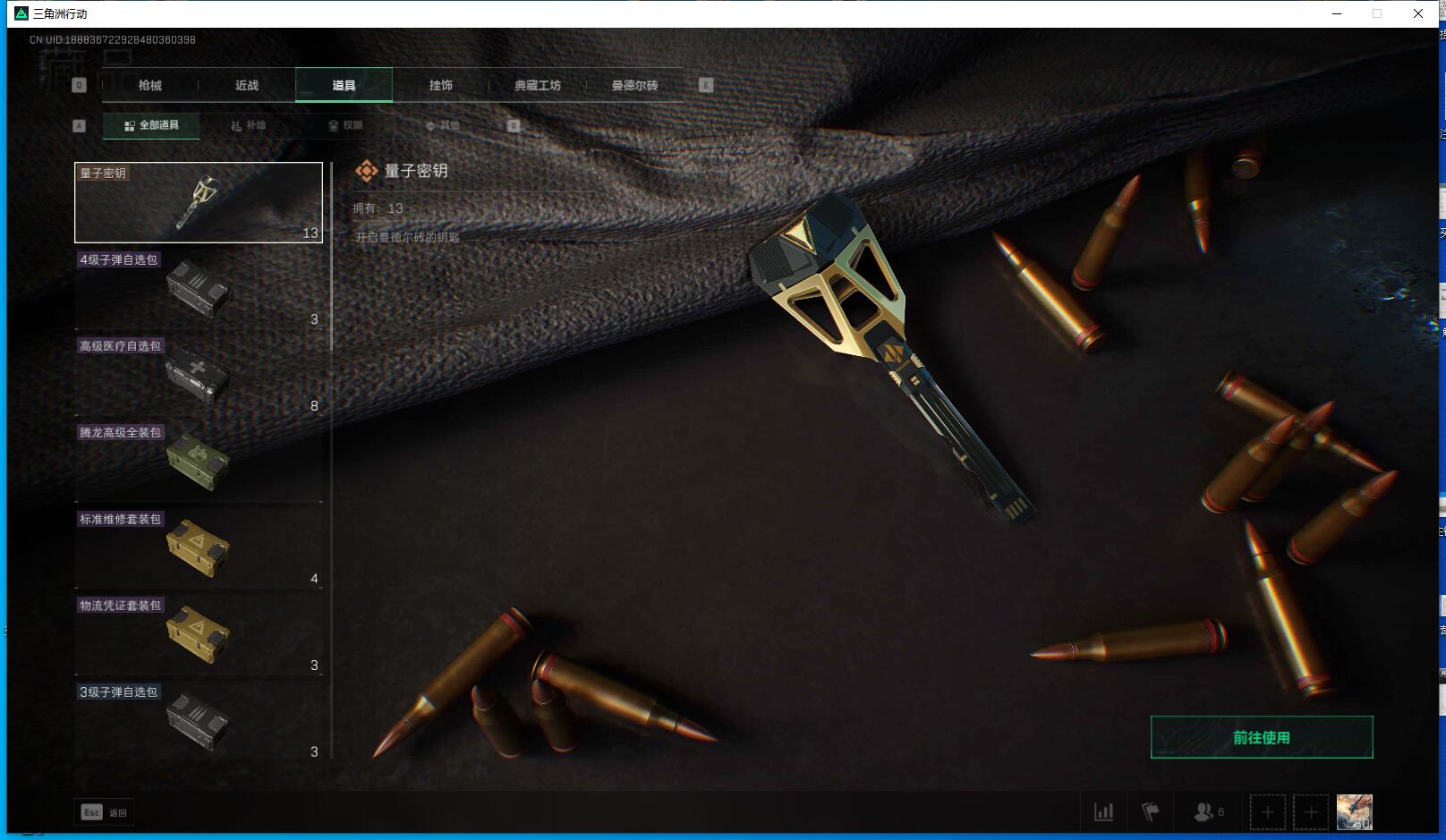Click the Q previous-tab key hint
The image size is (1446, 840).
[x=79, y=85]
